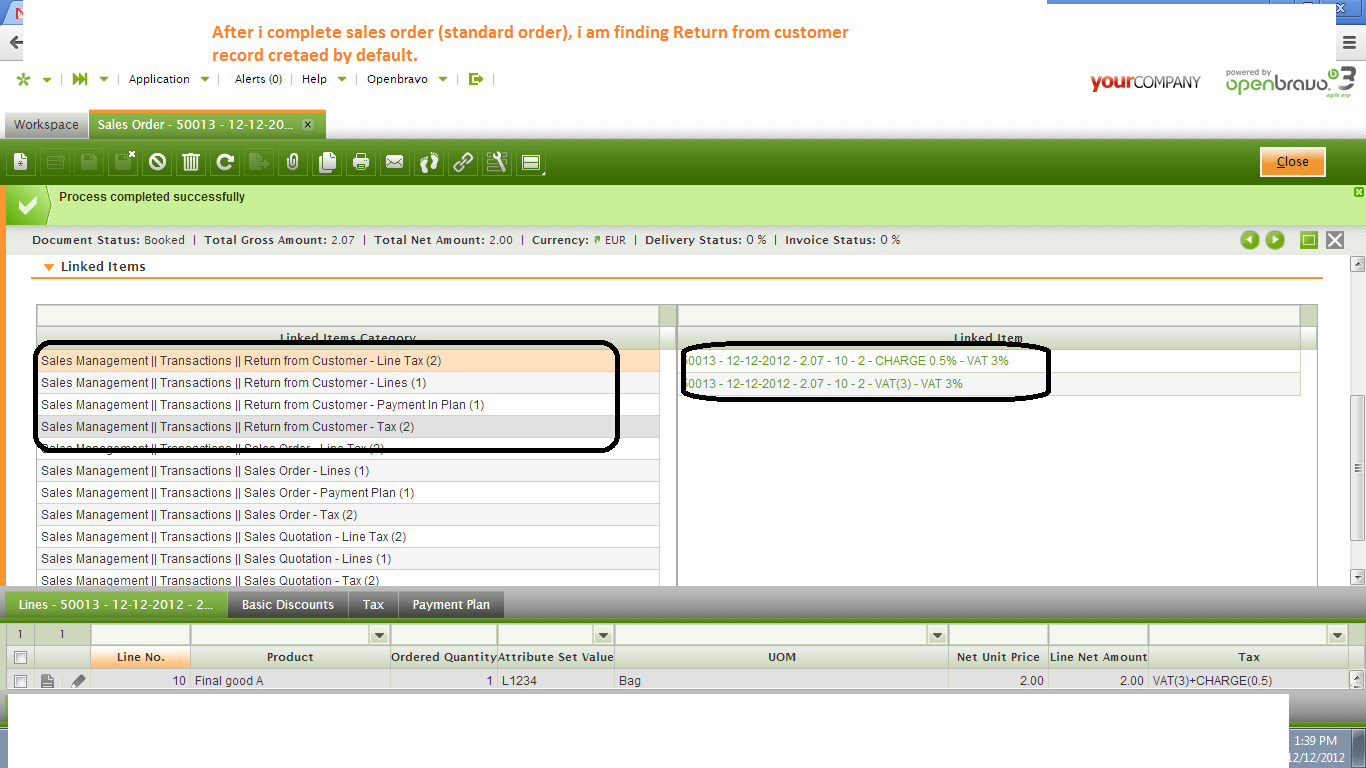Maximize the form view with the green square

tap(1309, 240)
